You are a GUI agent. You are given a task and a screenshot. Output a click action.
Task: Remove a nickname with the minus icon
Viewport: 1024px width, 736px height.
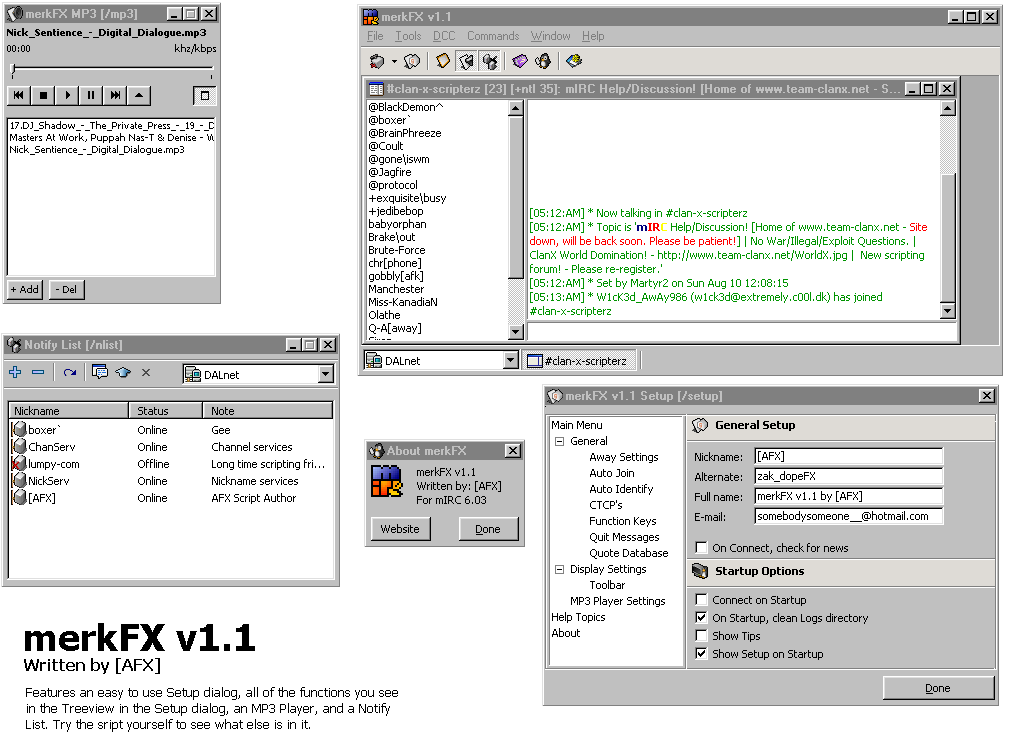[38, 372]
